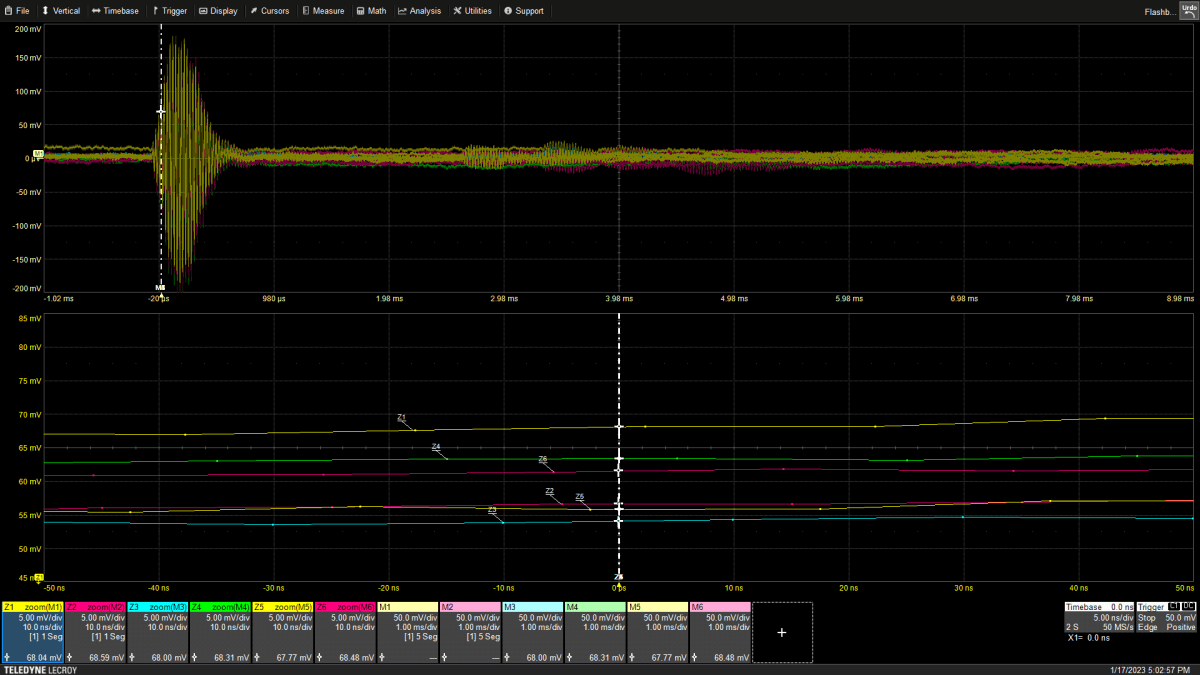Open the Analysis menu
Image resolution: width=1200 pixels, height=675 pixels.
pyautogui.click(x=419, y=11)
